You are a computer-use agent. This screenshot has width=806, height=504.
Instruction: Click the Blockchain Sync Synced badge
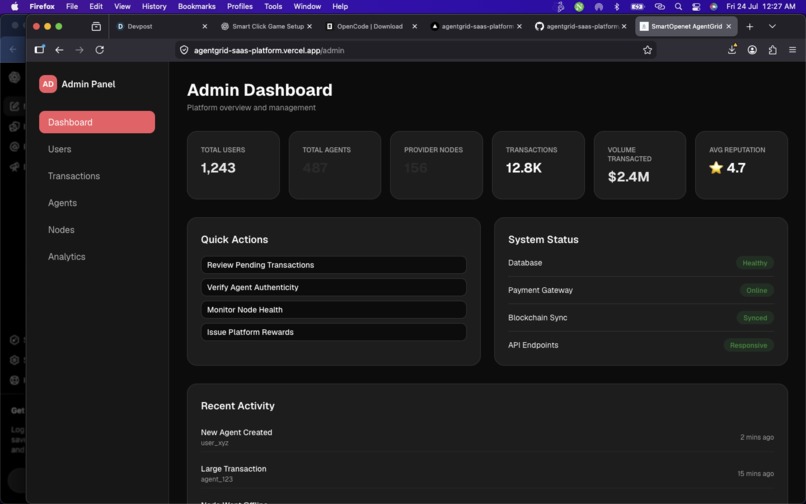(x=755, y=318)
